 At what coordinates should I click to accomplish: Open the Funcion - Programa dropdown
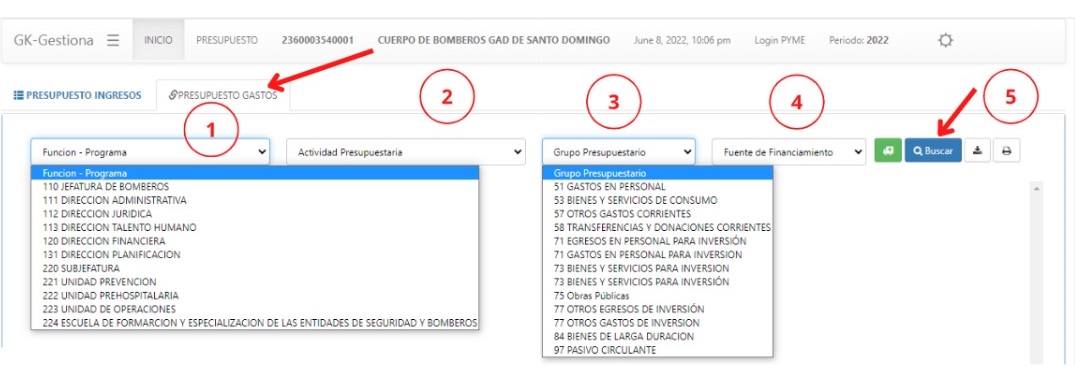(x=150, y=152)
